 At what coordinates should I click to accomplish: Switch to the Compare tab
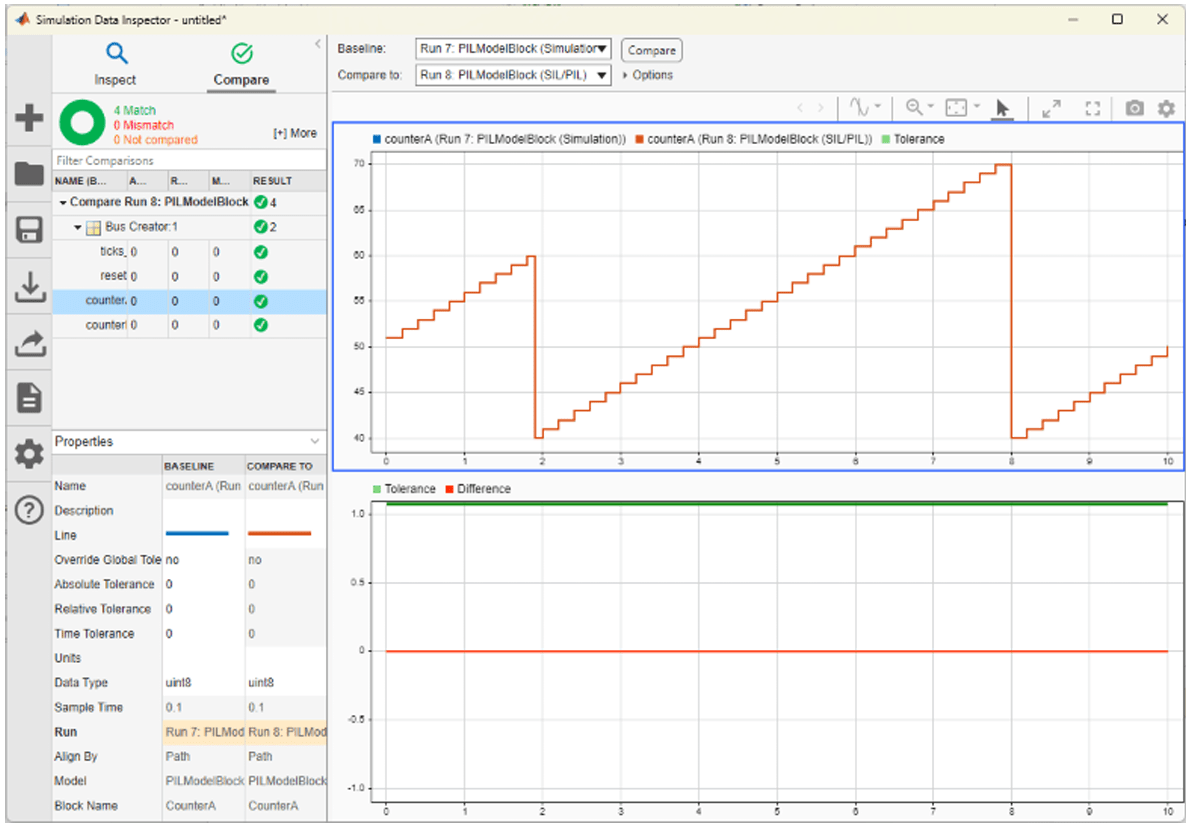(240, 62)
